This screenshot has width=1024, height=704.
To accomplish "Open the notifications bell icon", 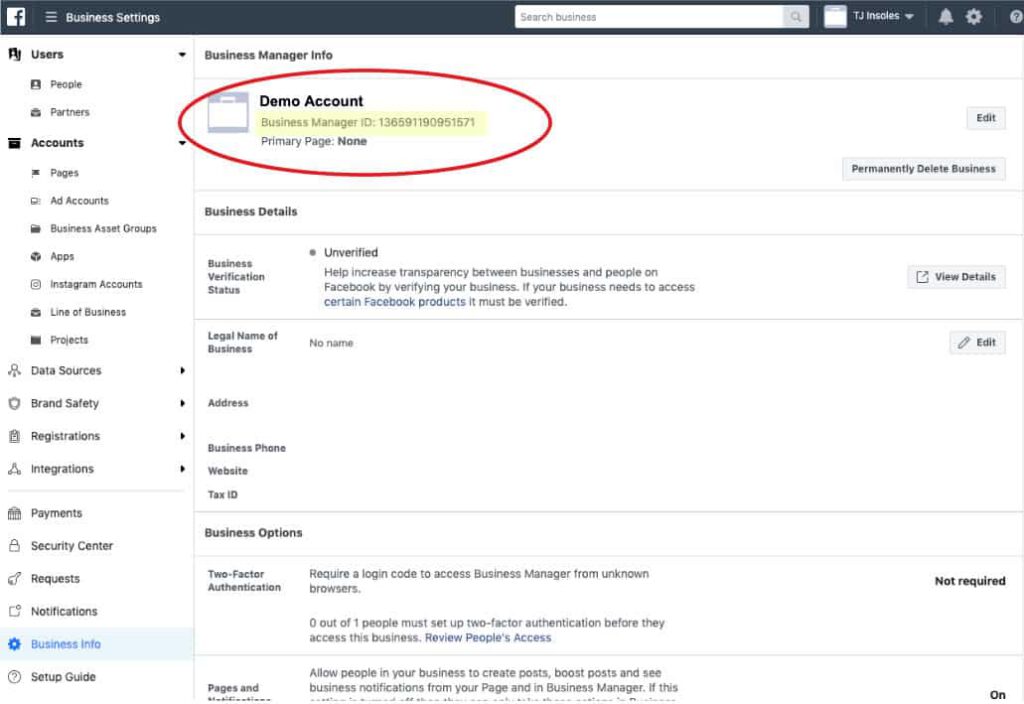I will click(x=945, y=17).
